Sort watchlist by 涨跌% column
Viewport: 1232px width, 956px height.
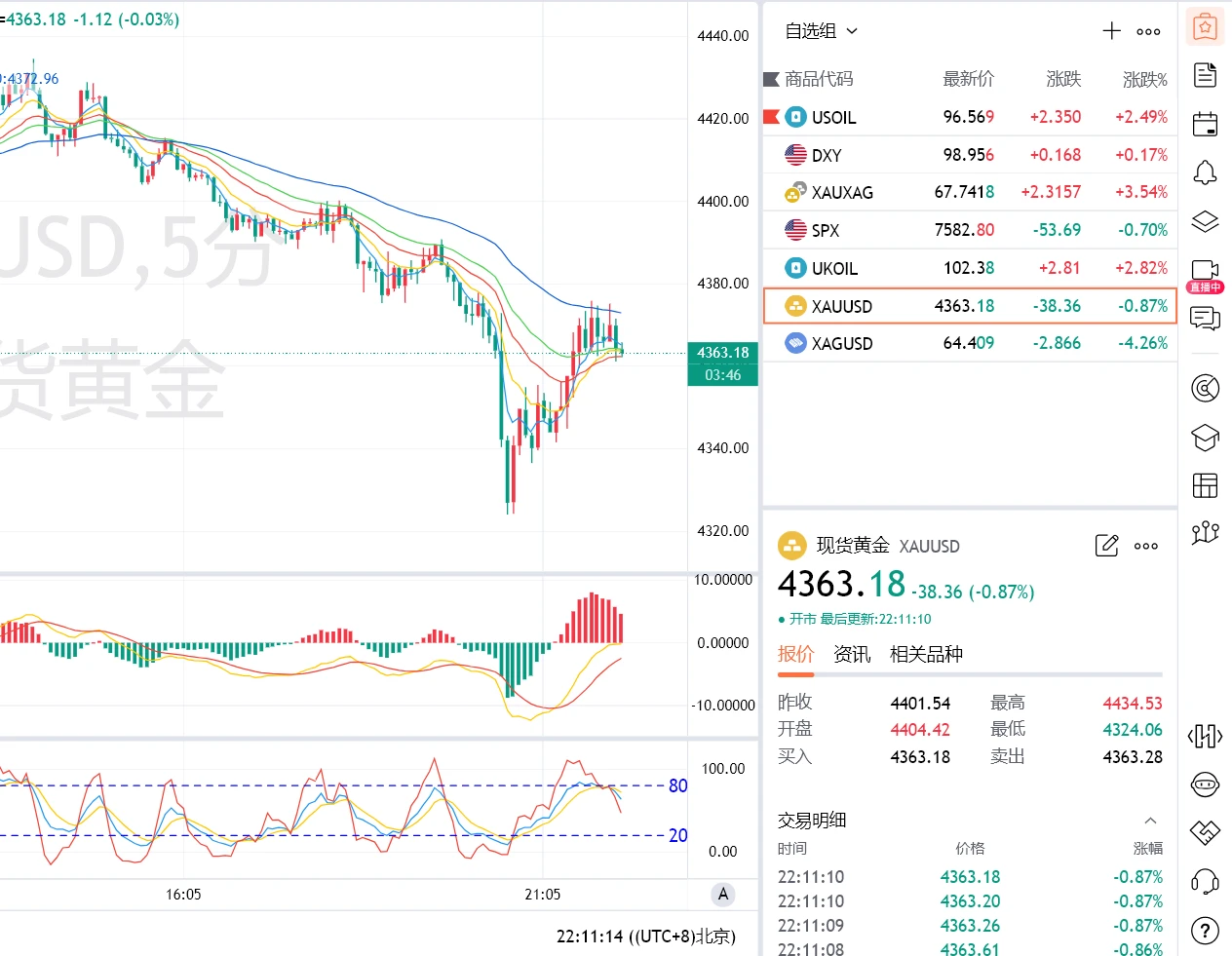1145,79
